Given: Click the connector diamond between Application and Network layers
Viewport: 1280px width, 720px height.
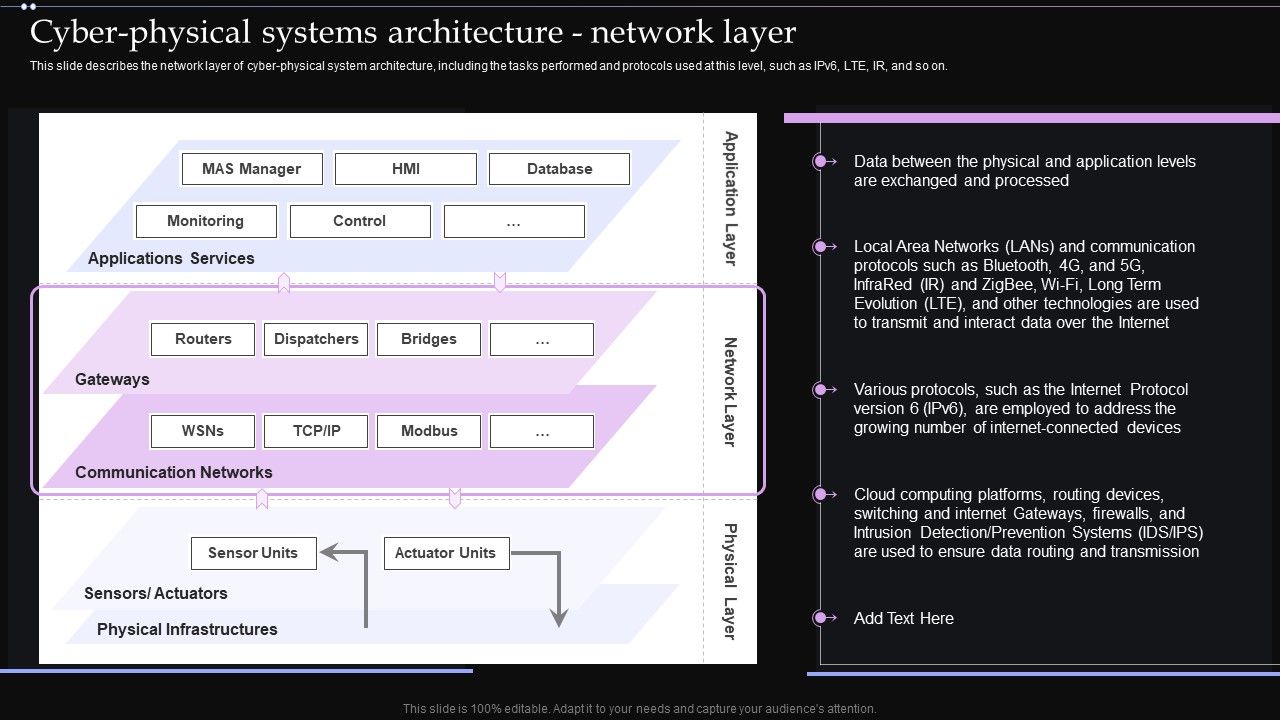Looking at the screenshot, I should coord(284,283).
